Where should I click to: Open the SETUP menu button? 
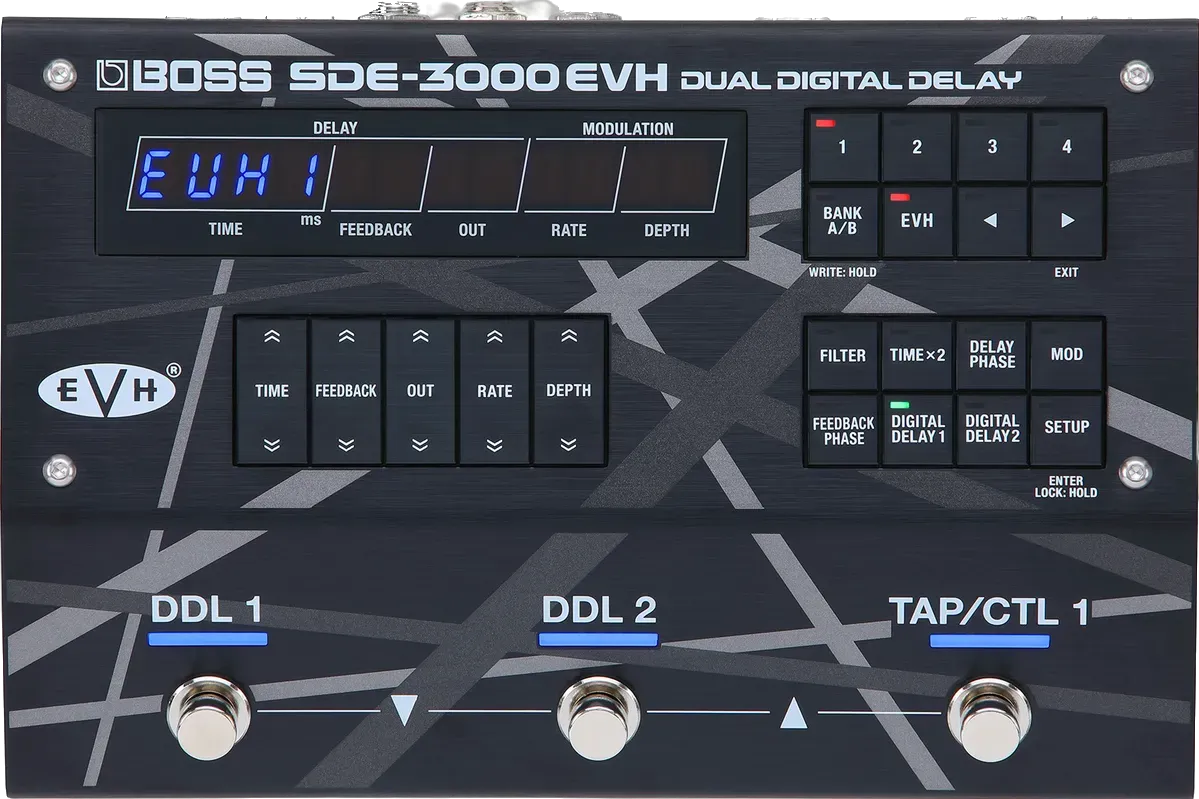(1067, 429)
